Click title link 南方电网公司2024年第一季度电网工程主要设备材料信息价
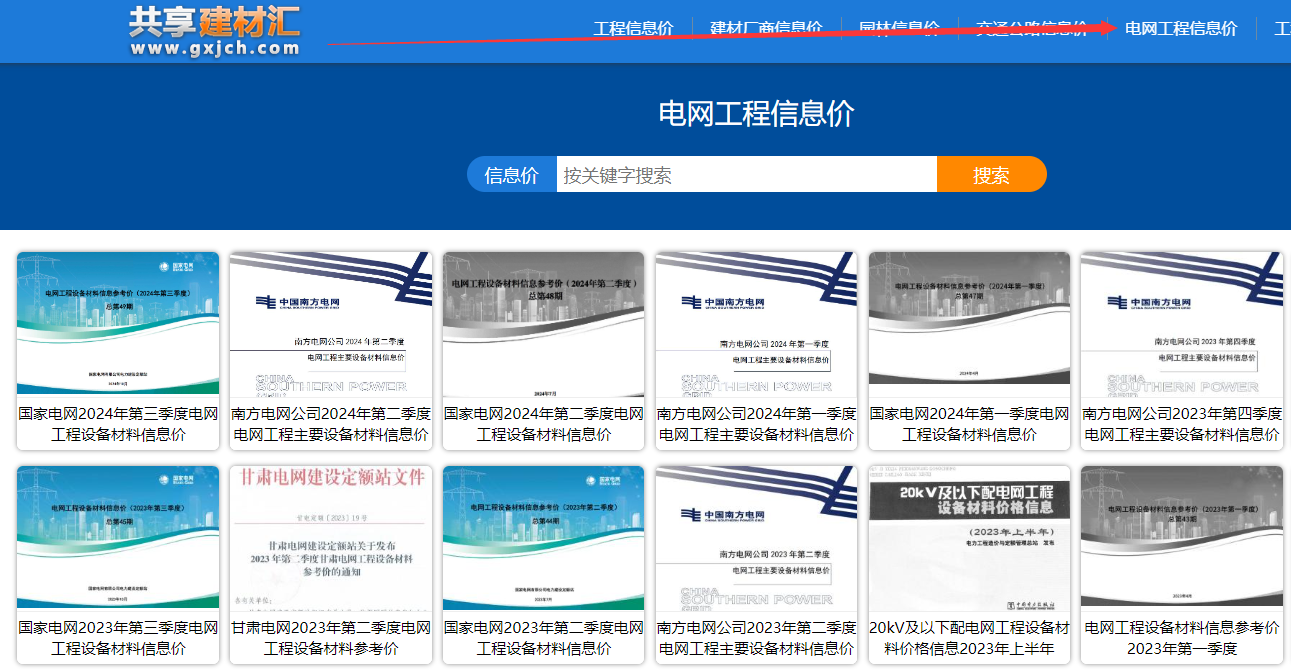The image size is (1291, 672). [757, 424]
